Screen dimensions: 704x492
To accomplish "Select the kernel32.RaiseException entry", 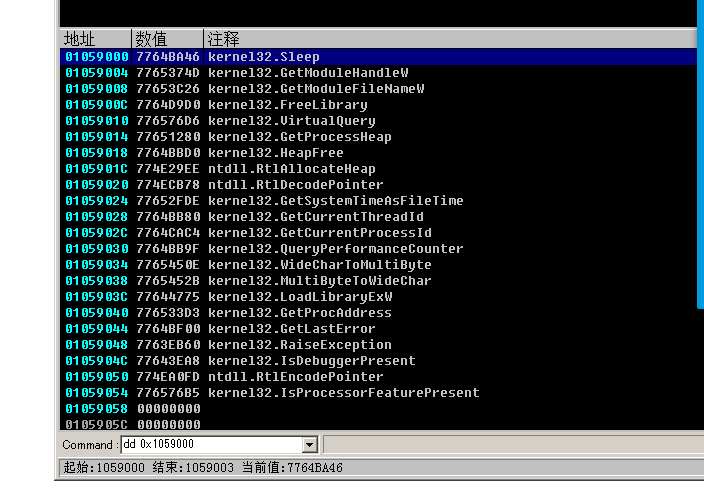I will (x=299, y=345).
